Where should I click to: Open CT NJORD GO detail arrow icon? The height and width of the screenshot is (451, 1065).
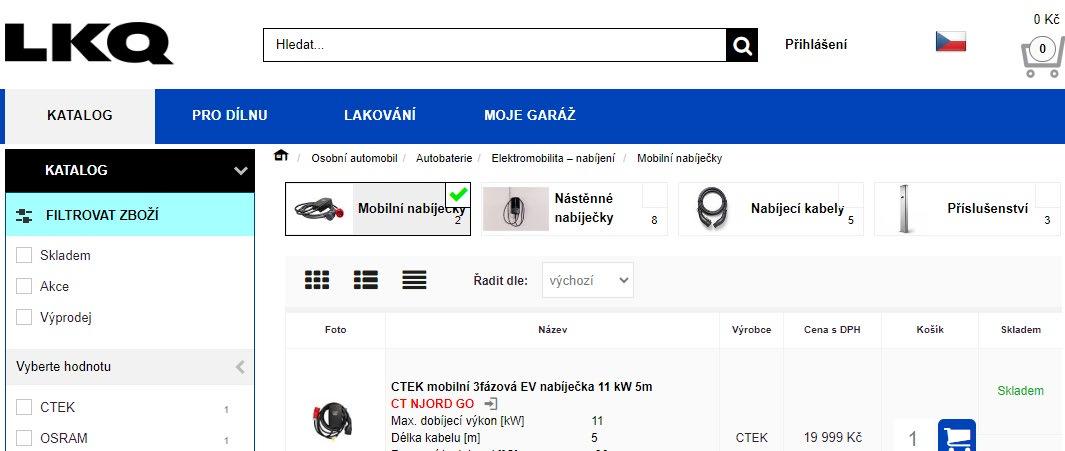(490, 404)
